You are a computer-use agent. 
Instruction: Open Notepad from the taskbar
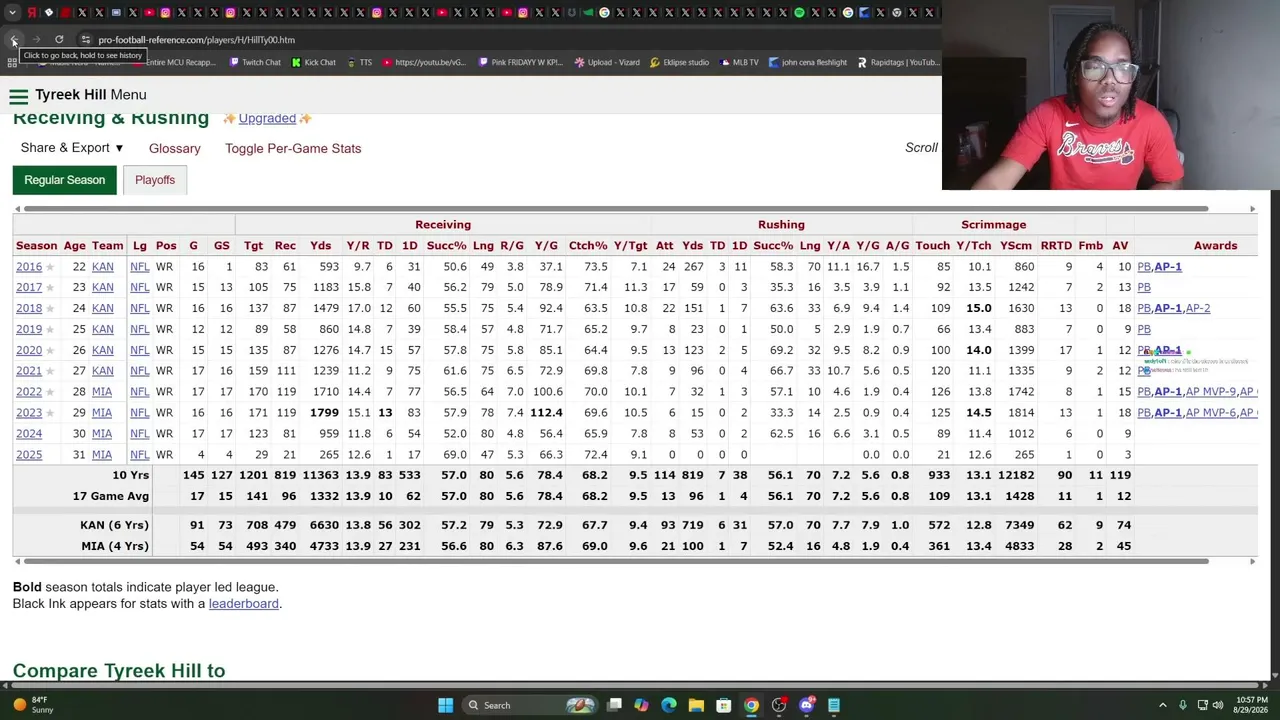834,705
